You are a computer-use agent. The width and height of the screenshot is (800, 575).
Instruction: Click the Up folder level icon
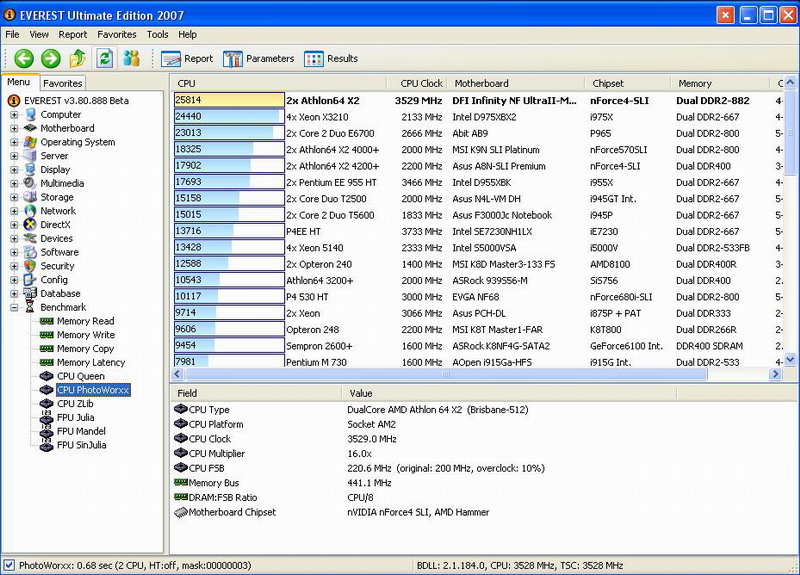(77, 59)
